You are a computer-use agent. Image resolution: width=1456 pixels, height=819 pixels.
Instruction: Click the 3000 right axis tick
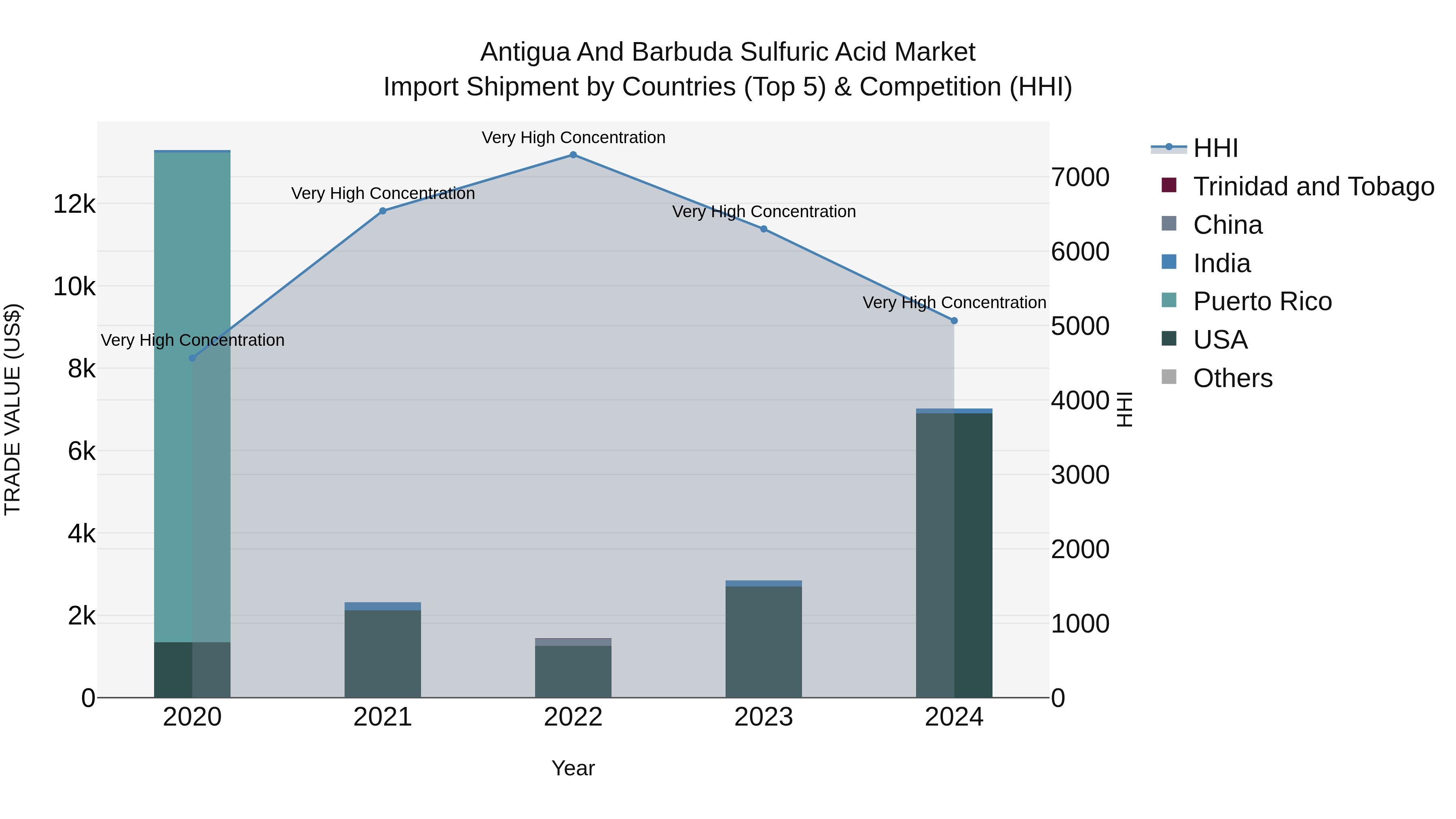point(1080,475)
